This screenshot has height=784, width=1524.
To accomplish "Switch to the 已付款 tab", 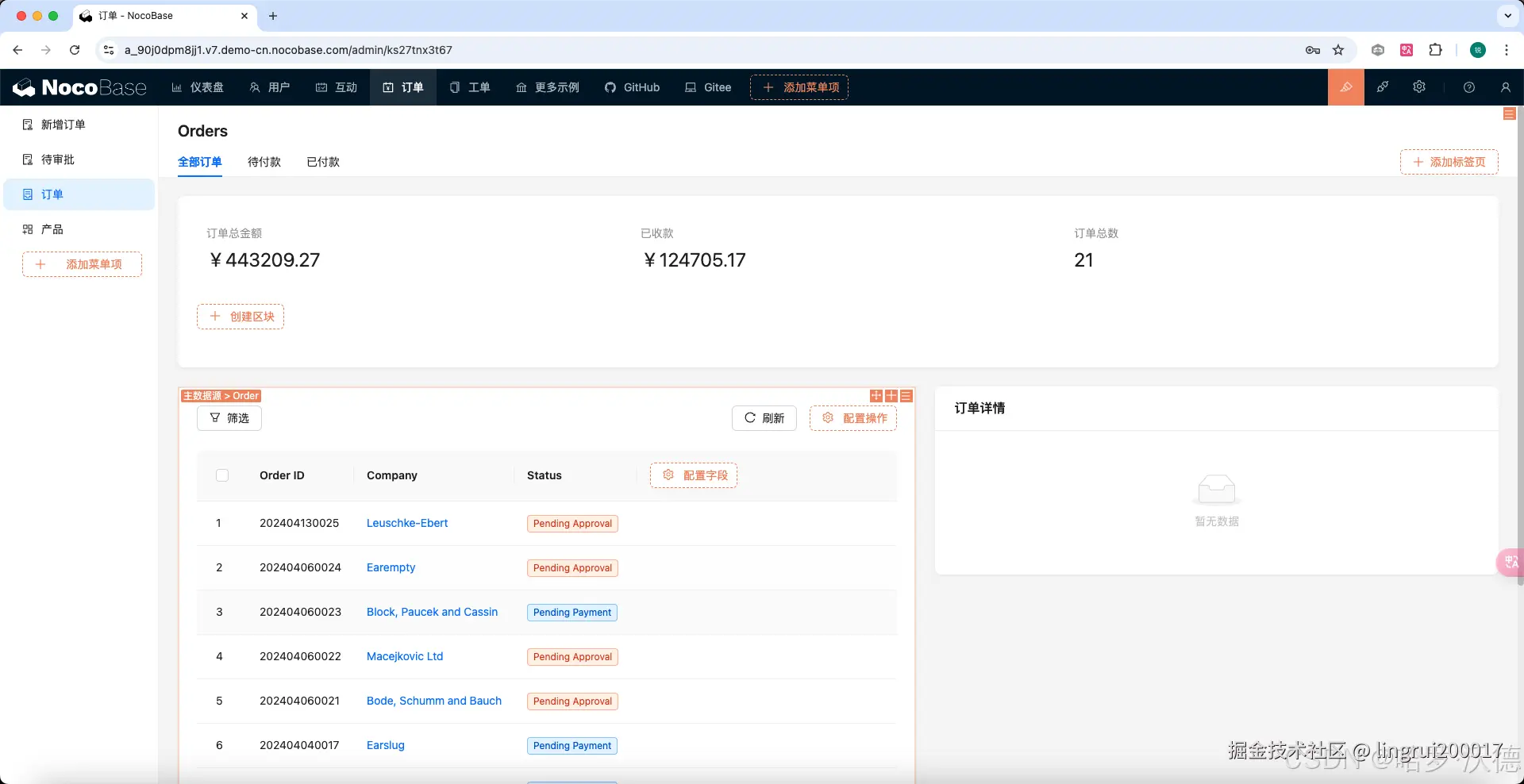I will (x=323, y=162).
